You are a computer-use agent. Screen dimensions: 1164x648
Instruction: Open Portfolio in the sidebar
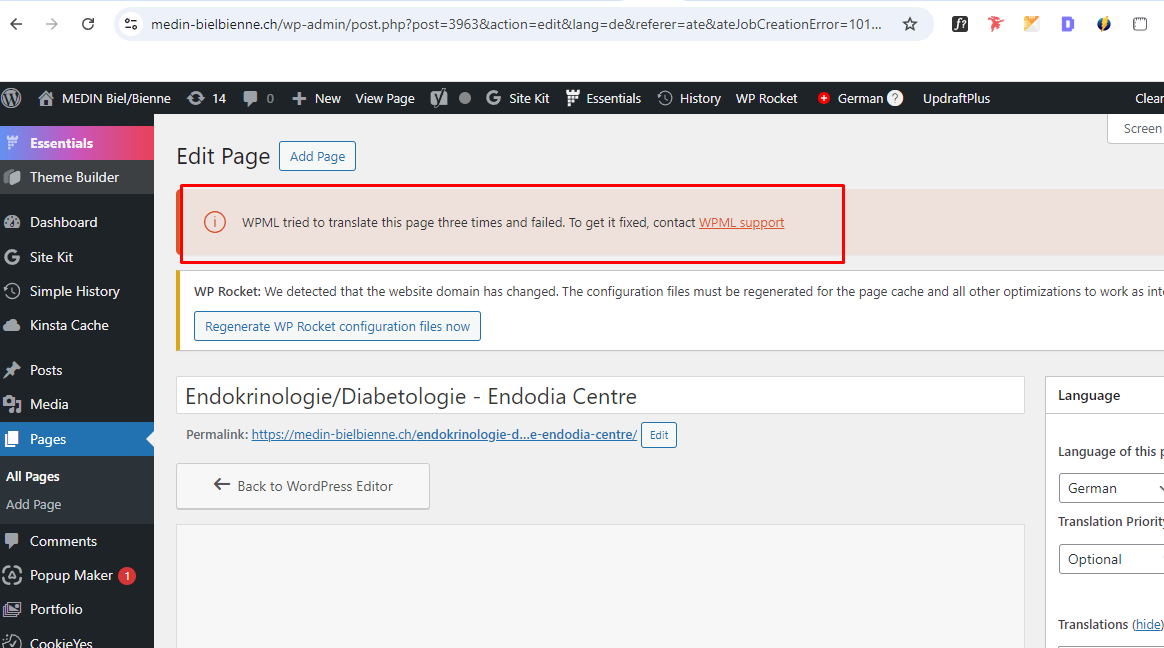pyautogui.click(x=76, y=609)
